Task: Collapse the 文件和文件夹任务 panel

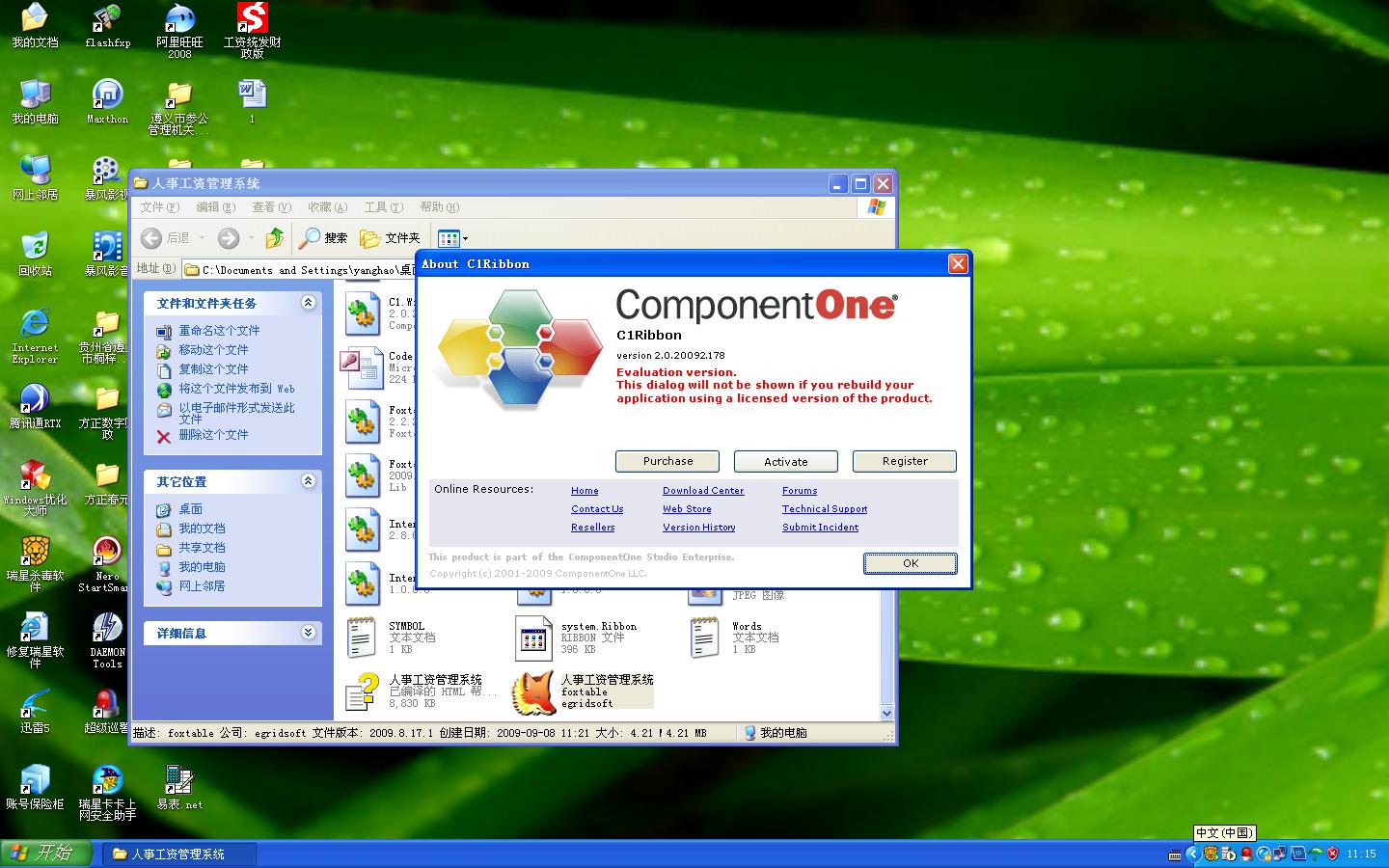Action: click(308, 303)
